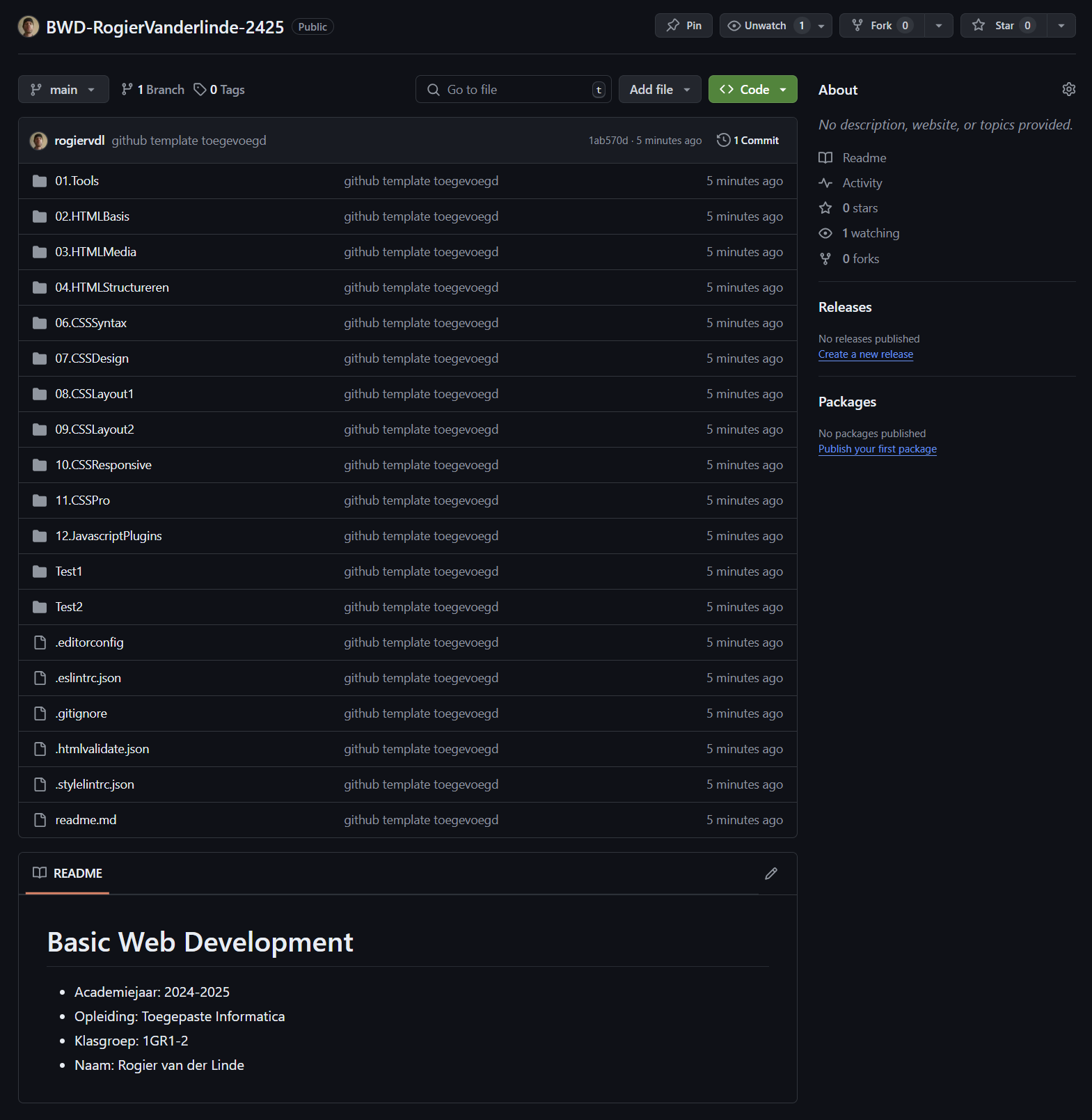Screen dimensions: 1092x1120
Task: Click the README pencil edit icon
Action: (x=770, y=873)
